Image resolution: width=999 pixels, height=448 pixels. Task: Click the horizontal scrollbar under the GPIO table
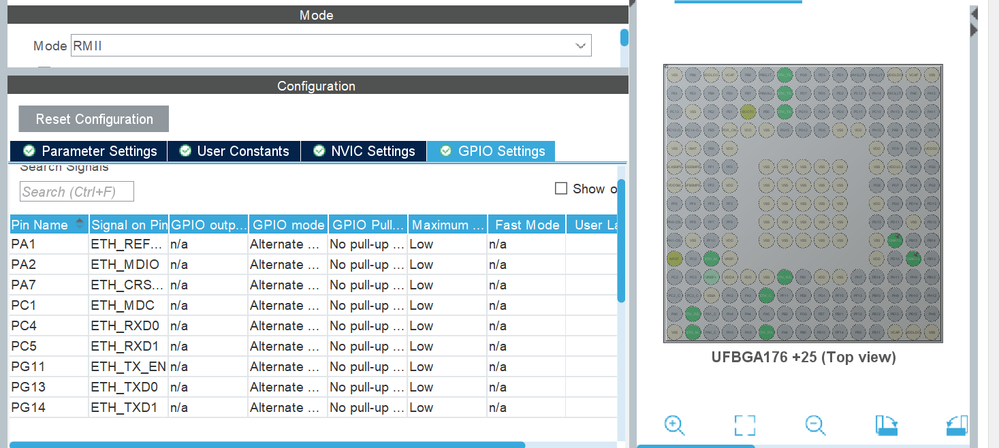click(267, 444)
